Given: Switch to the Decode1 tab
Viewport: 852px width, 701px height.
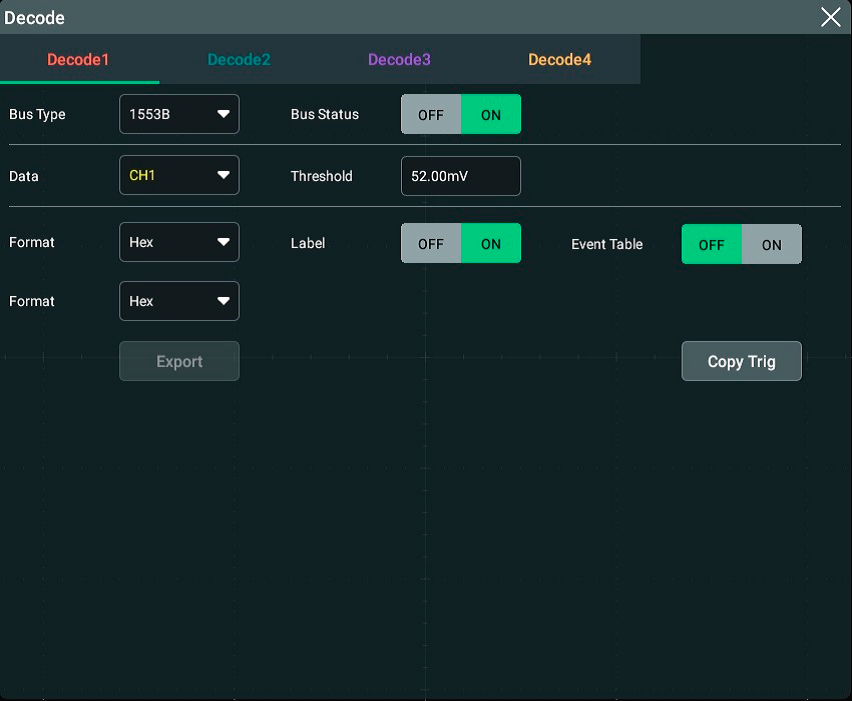Looking at the screenshot, I should tap(78, 60).
